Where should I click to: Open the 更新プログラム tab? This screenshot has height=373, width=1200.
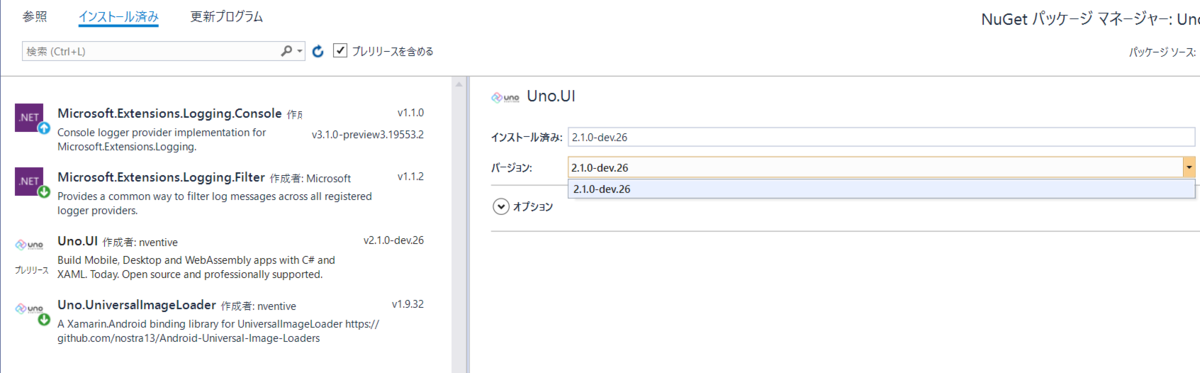coord(227,17)
